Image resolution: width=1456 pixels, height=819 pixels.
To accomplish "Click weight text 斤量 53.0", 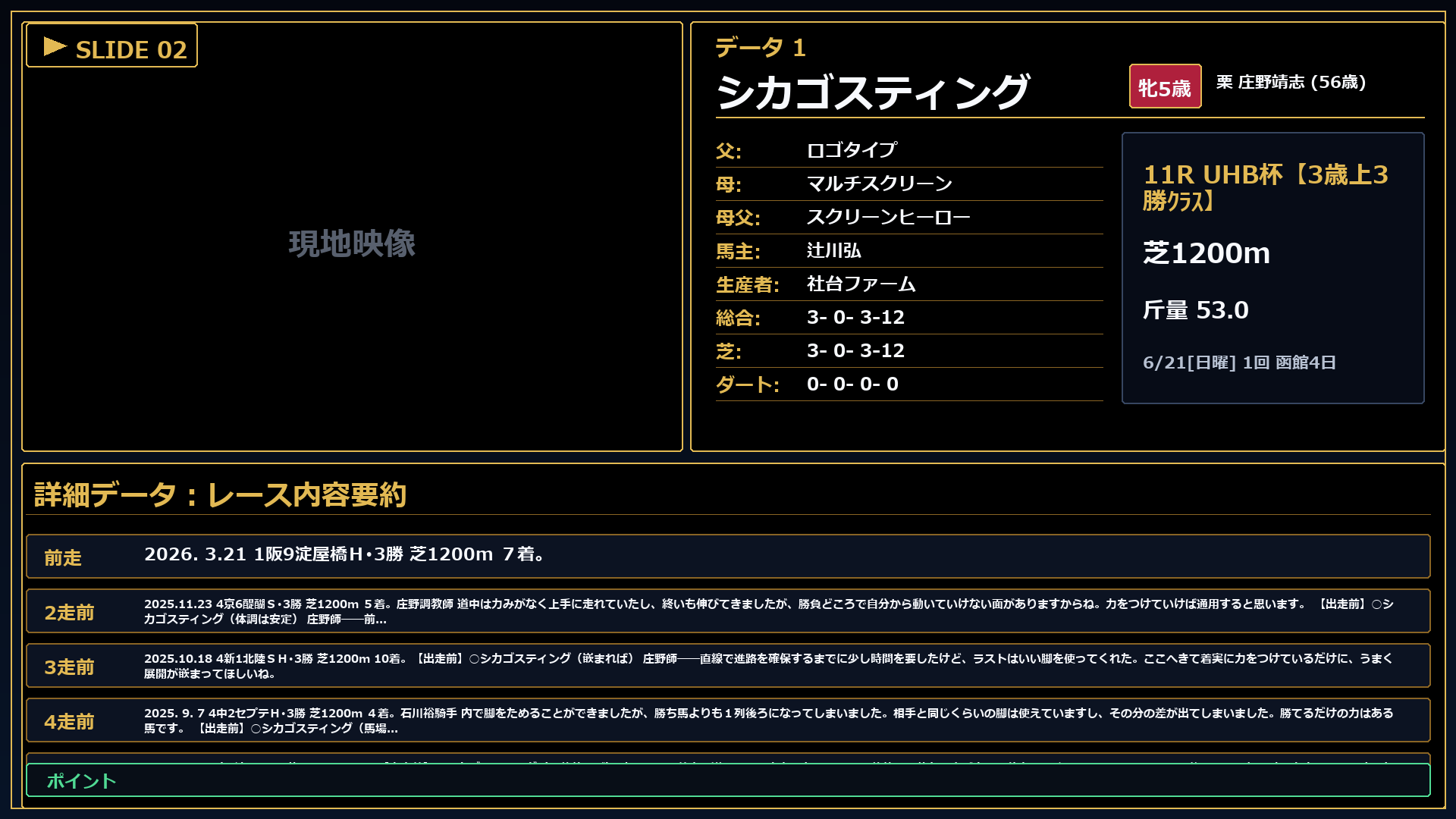I will coord(1196,309).
